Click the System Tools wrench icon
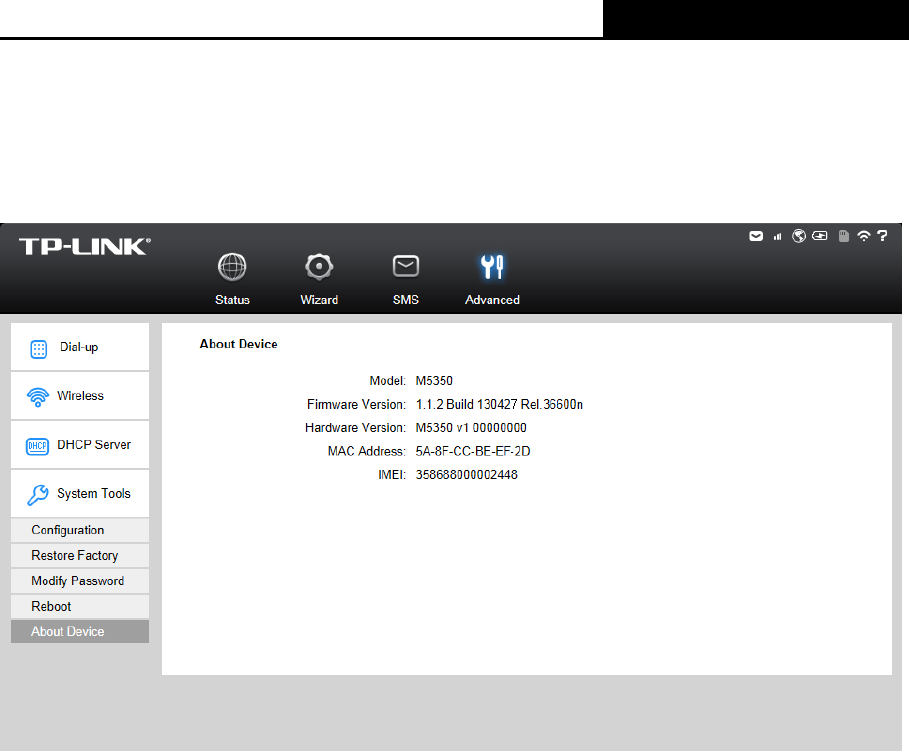909x751 pixels. click(x=38, y=495)
